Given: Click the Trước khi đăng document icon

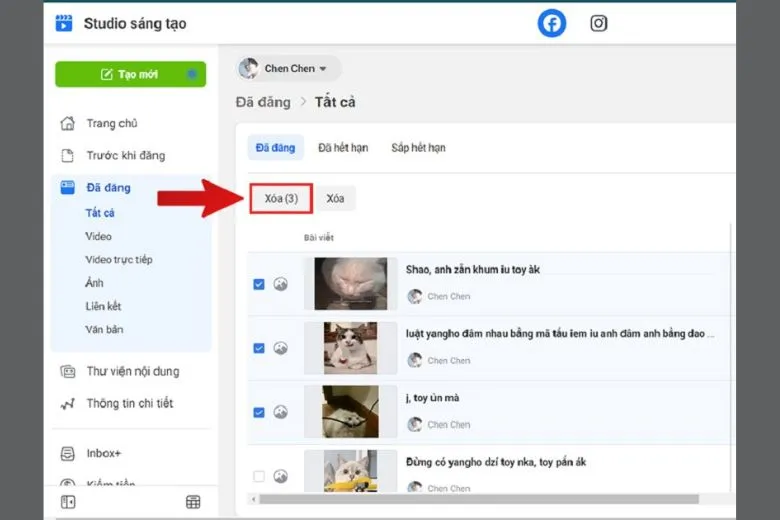Looking at the screenshot, I should pos(68,155).
